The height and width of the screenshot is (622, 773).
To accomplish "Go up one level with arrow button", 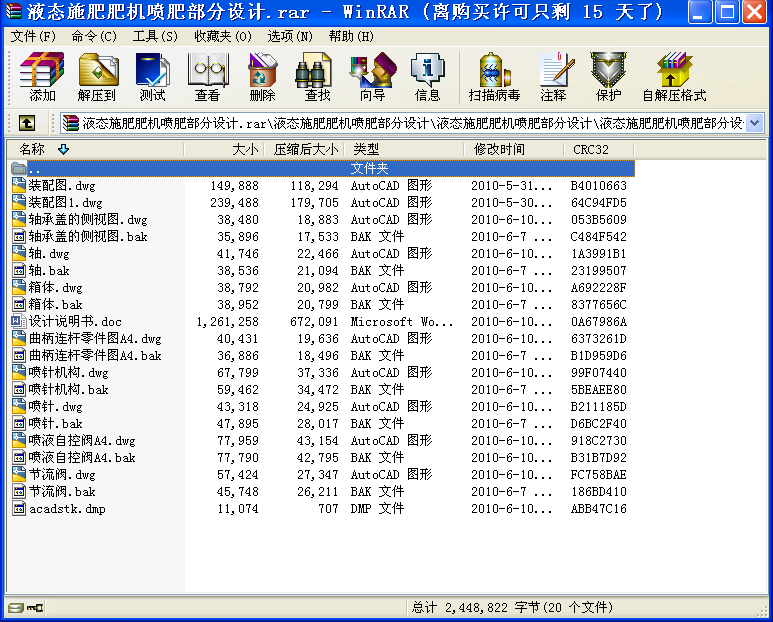I will [x=27, y=123].
